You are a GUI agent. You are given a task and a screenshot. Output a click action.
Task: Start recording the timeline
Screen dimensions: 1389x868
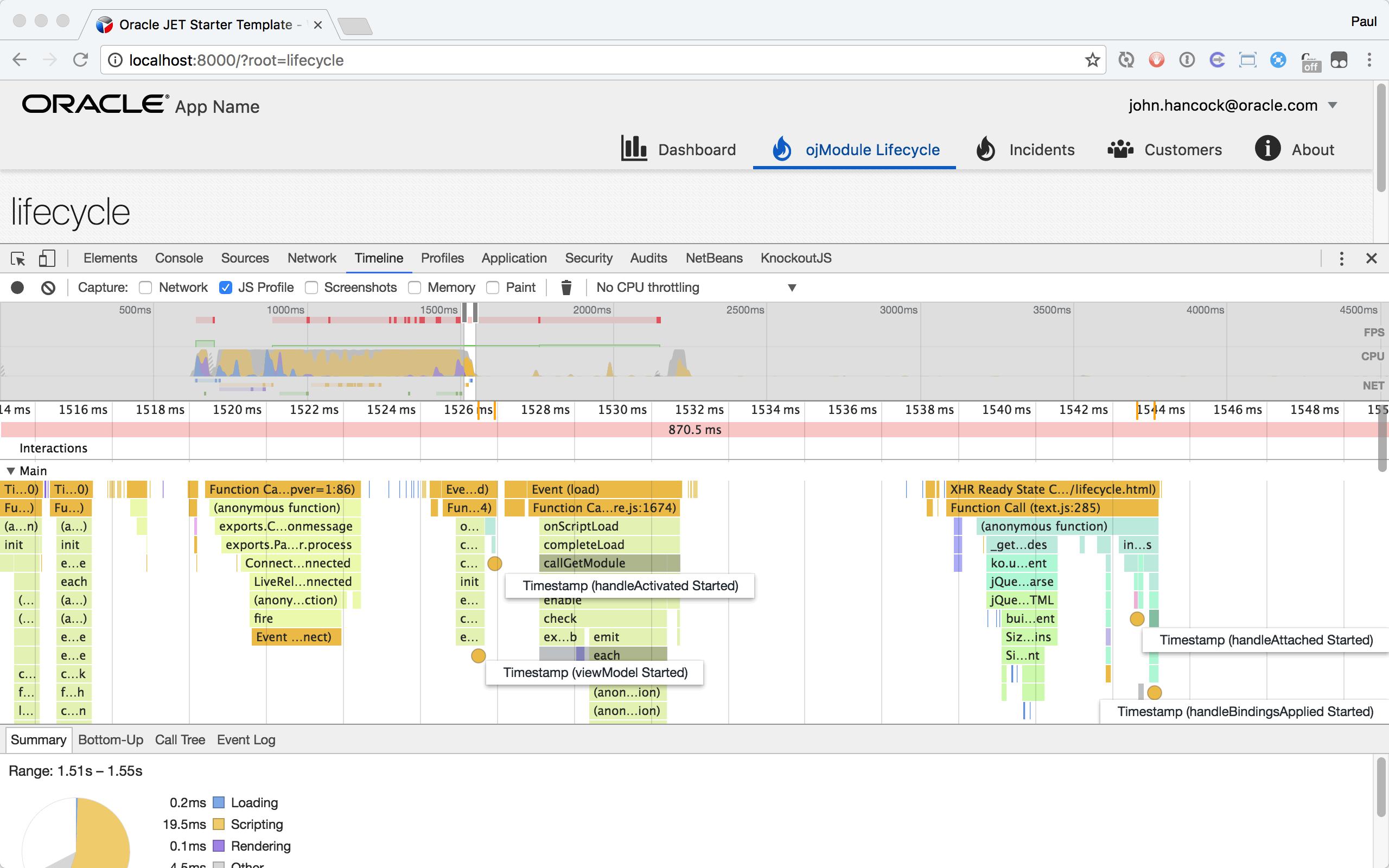tap(17, 287)
